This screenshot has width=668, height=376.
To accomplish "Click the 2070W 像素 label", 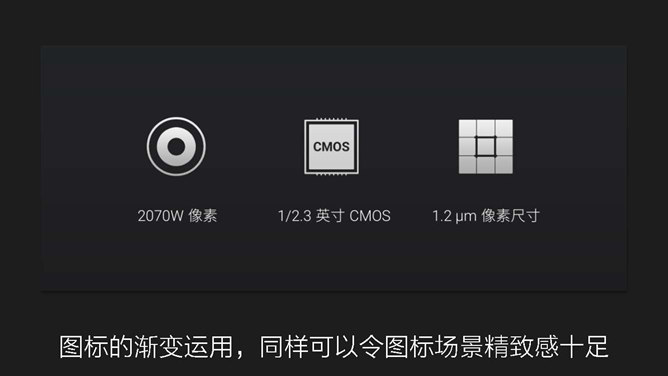I will pyautogui.click(x=177, y=215).
